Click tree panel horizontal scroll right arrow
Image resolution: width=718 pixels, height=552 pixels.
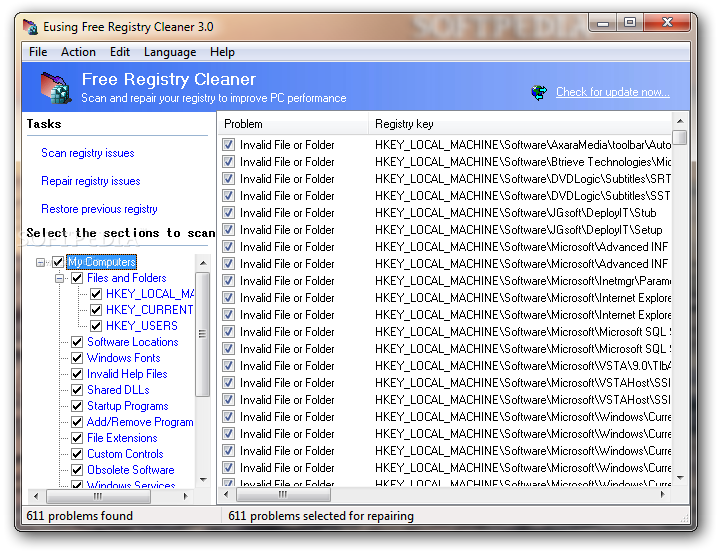(x=185, y=496)
